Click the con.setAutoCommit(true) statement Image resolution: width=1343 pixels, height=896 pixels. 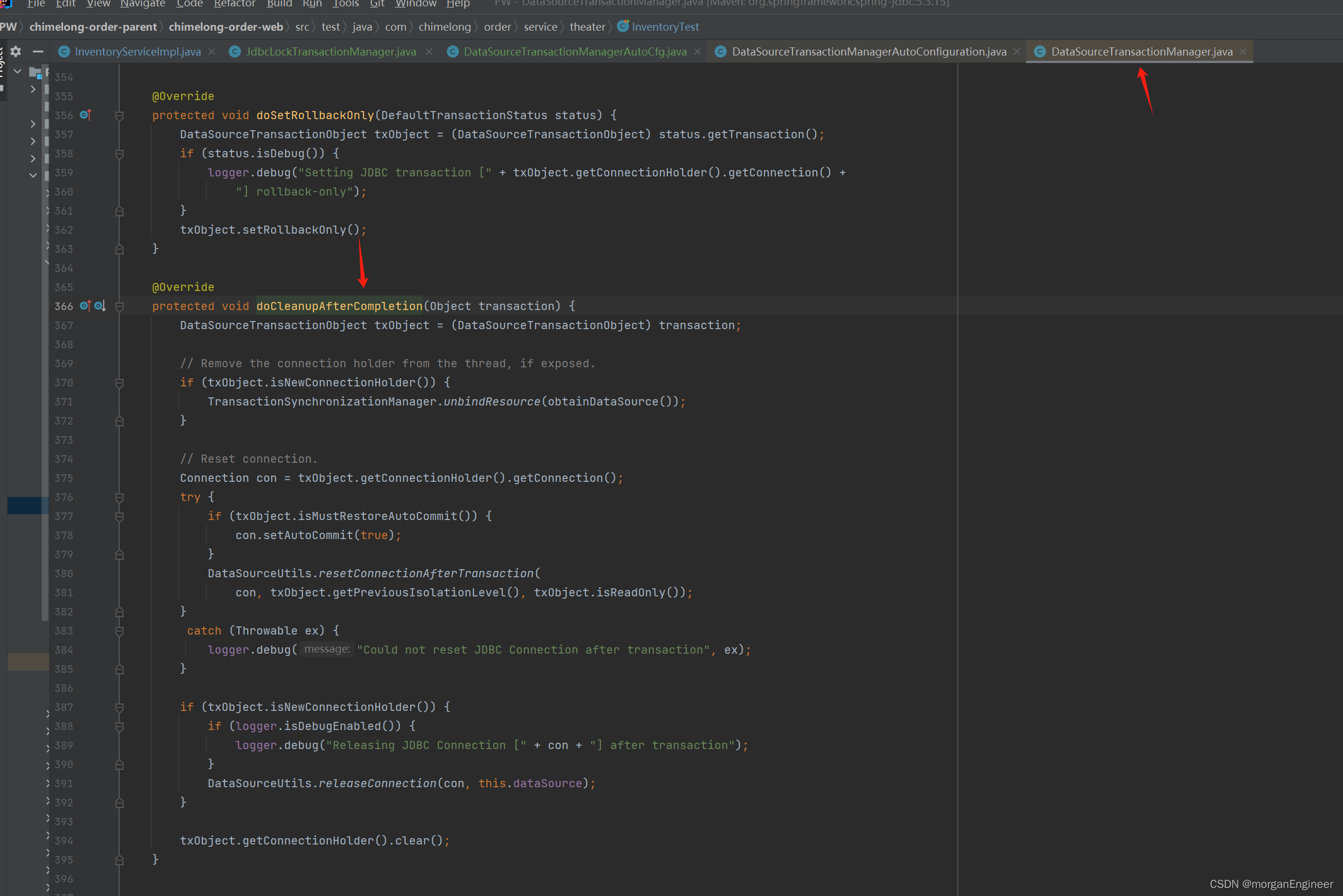(318, 535)
